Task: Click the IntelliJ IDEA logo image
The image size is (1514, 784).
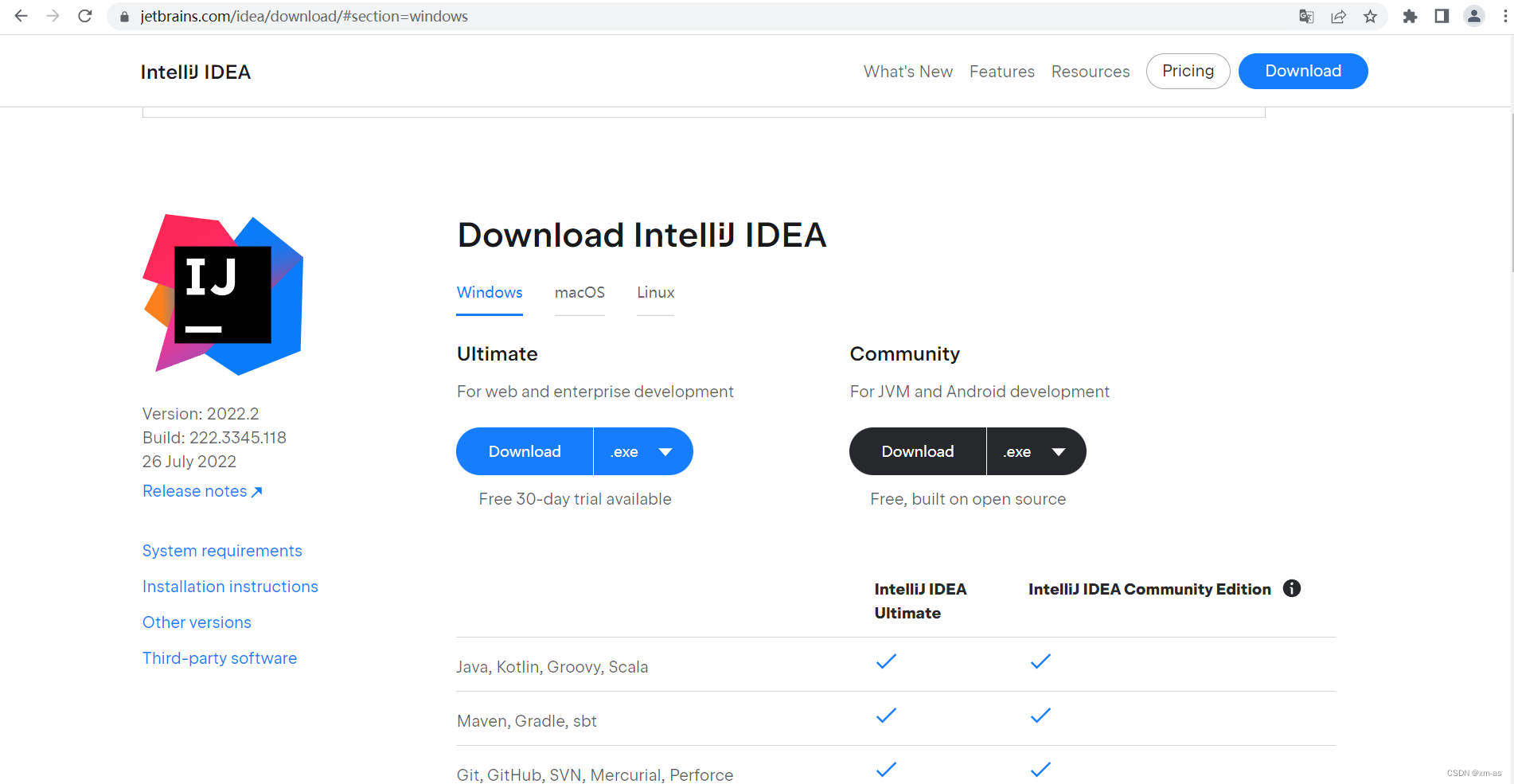Action: click(223, 294)
